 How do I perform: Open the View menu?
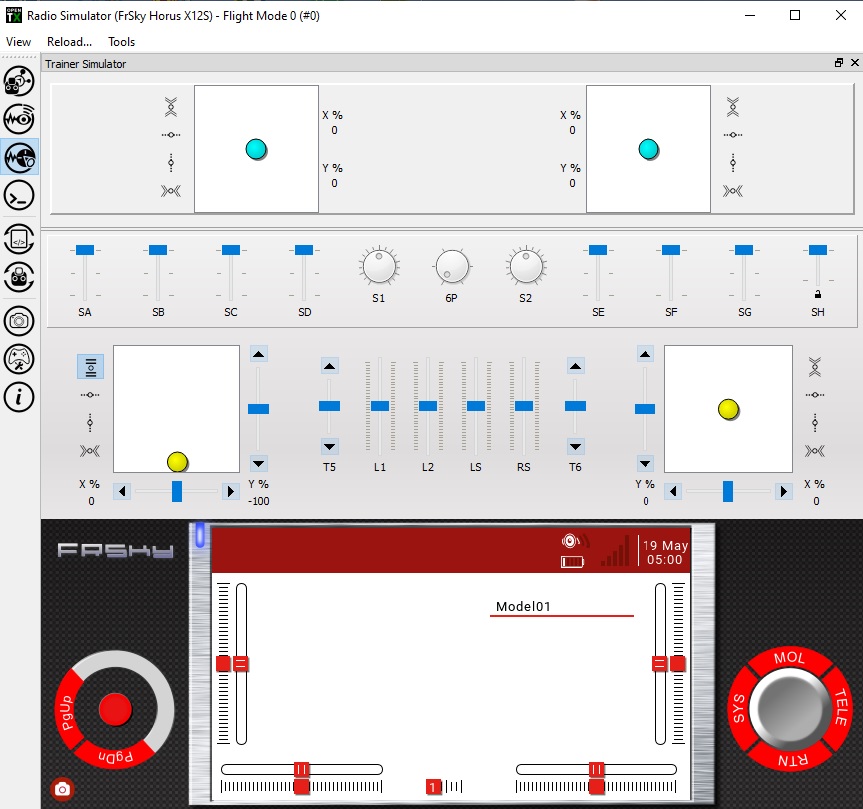[x=18, y=42]
